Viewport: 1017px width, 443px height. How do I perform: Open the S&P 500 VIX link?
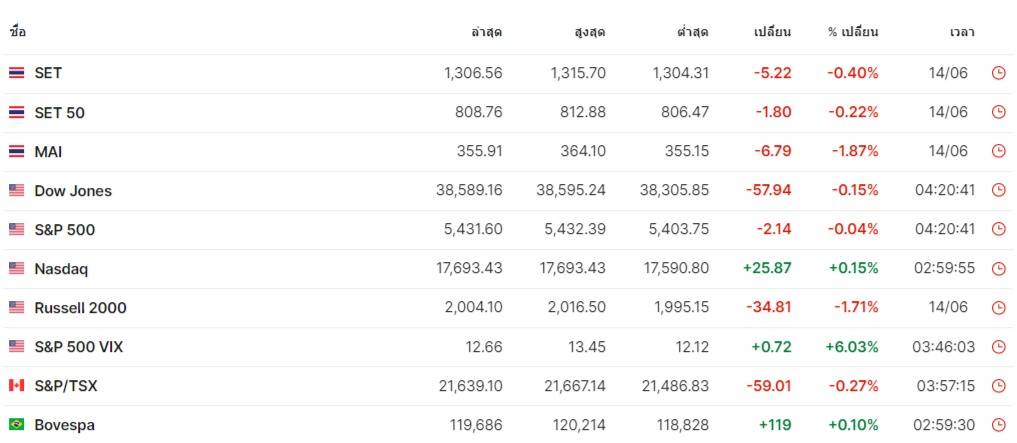coord(78,347)
